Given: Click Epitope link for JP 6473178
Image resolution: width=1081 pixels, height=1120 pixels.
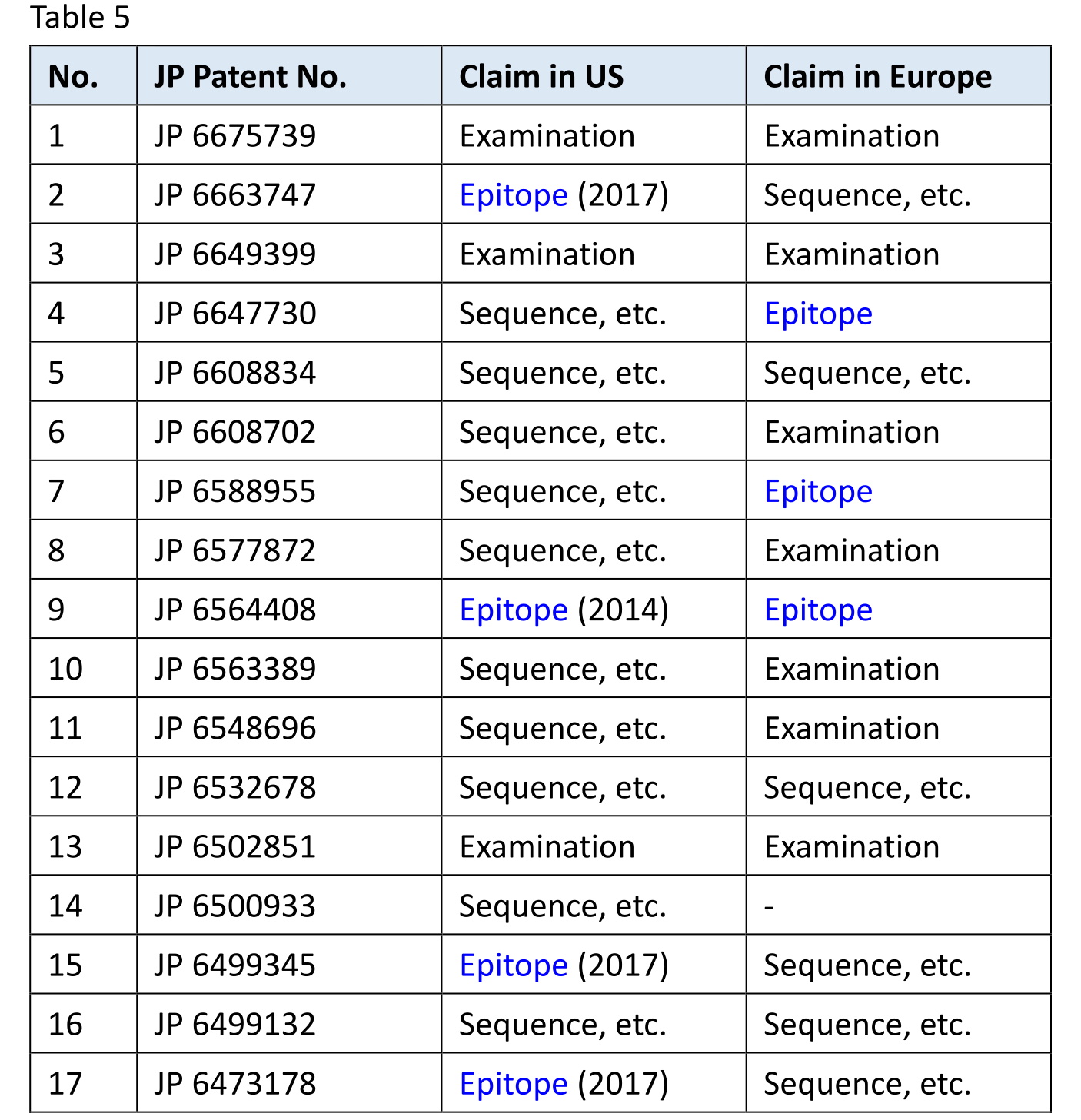Looking at the screenshot, I should click(x=513, y=1084).
